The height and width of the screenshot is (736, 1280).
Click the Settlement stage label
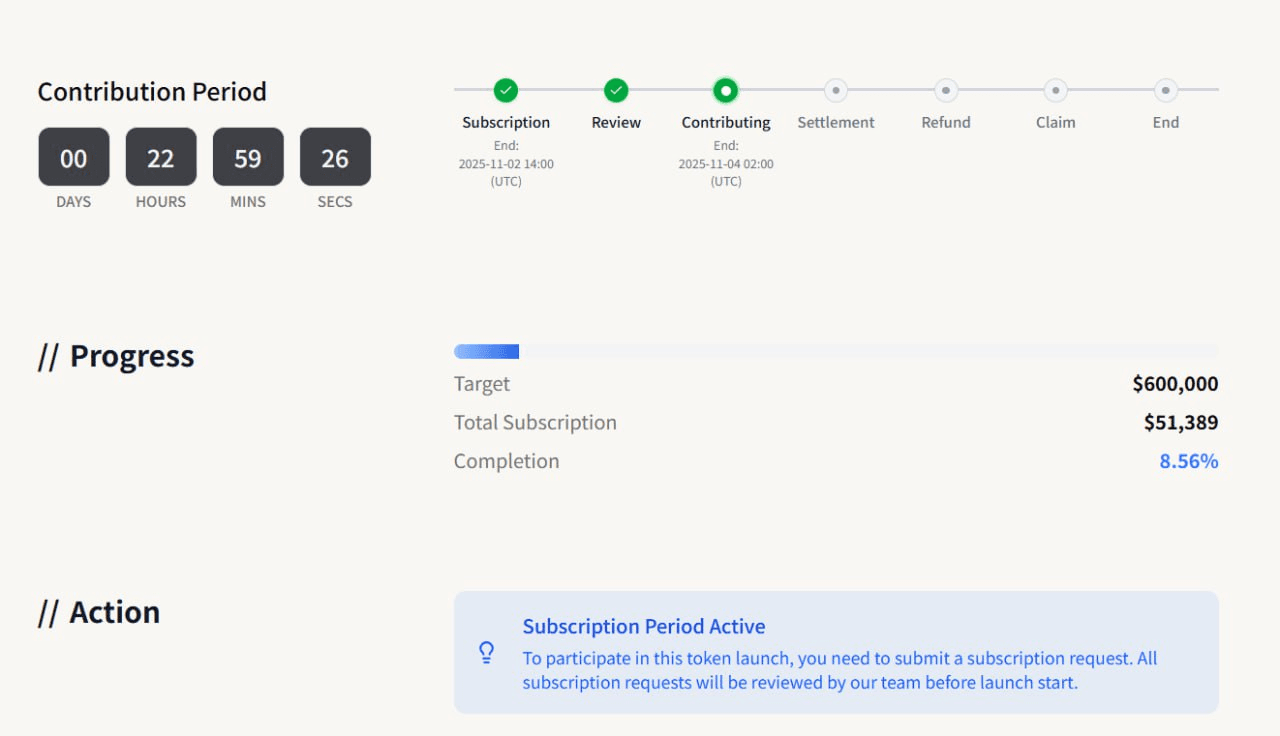click(836, 122)
